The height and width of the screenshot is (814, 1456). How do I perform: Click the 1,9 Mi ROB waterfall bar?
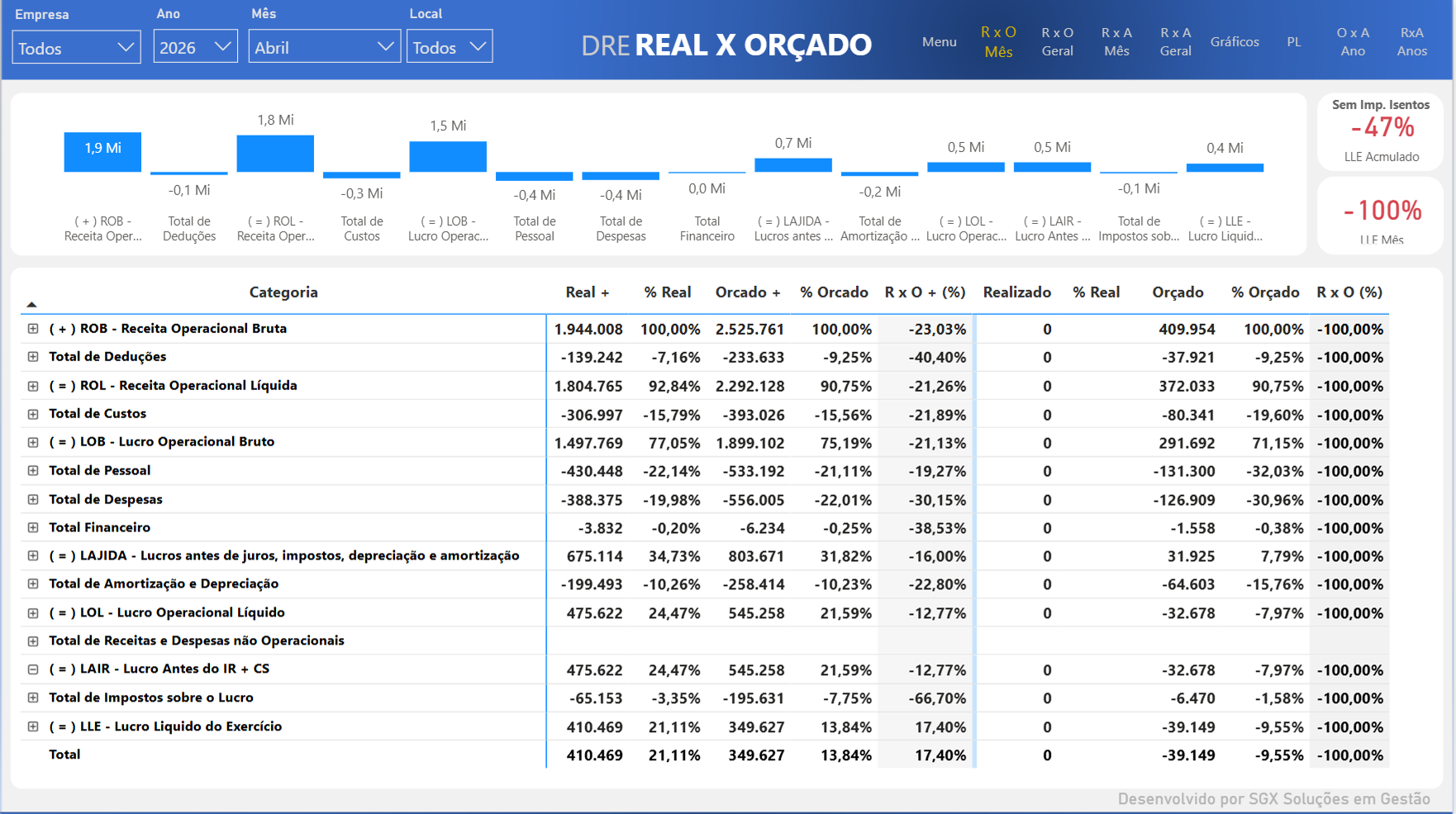102,152
